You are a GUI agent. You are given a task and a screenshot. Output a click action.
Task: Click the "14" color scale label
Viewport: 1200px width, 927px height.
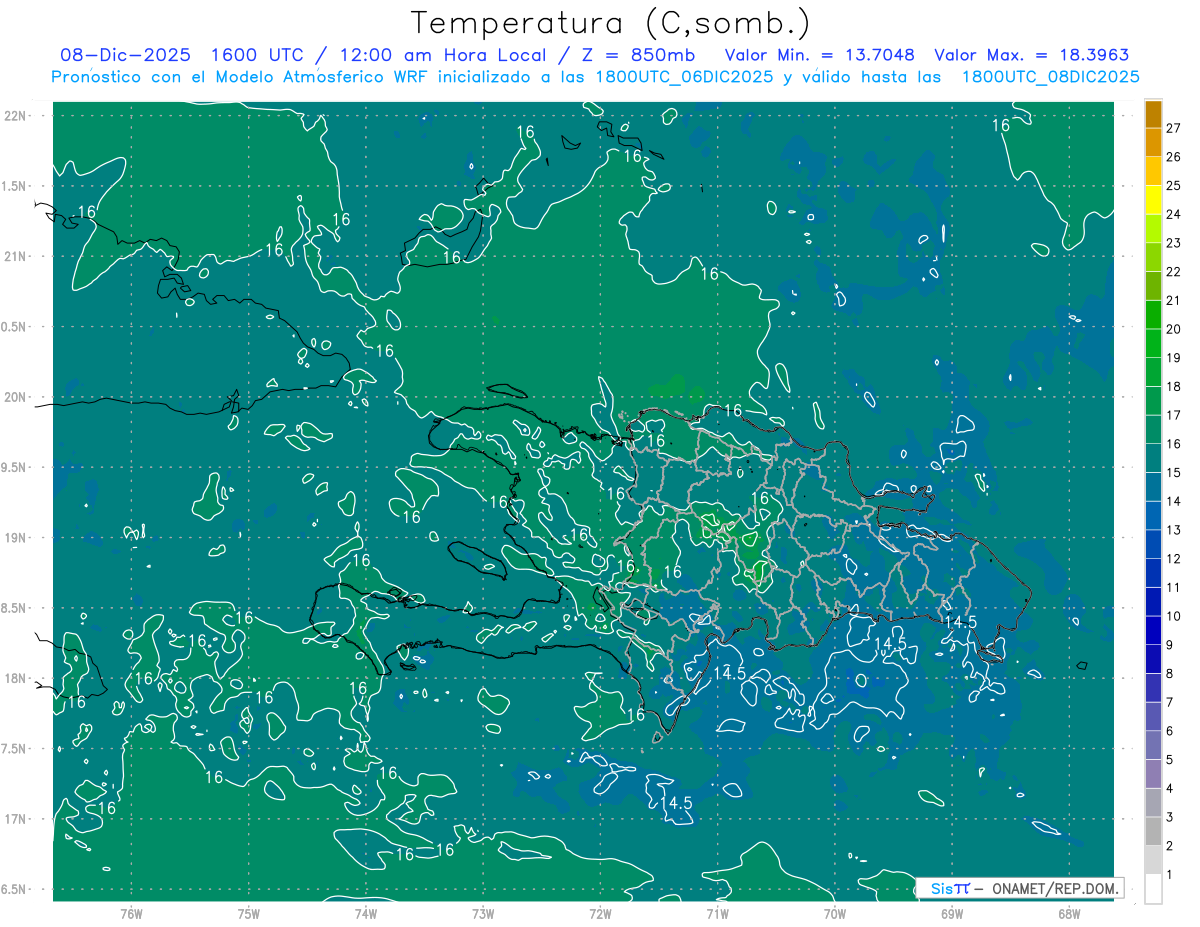pos(1173,502)
